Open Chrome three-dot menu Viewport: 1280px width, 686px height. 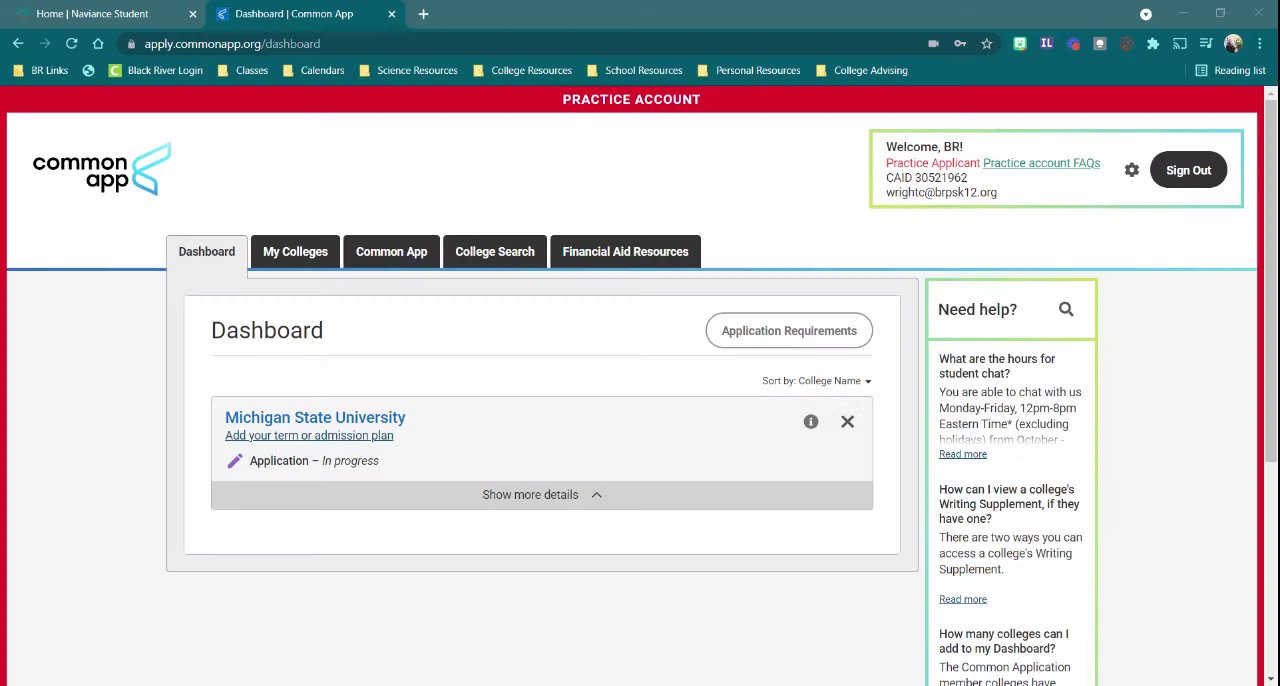[x=1259, y=44]
